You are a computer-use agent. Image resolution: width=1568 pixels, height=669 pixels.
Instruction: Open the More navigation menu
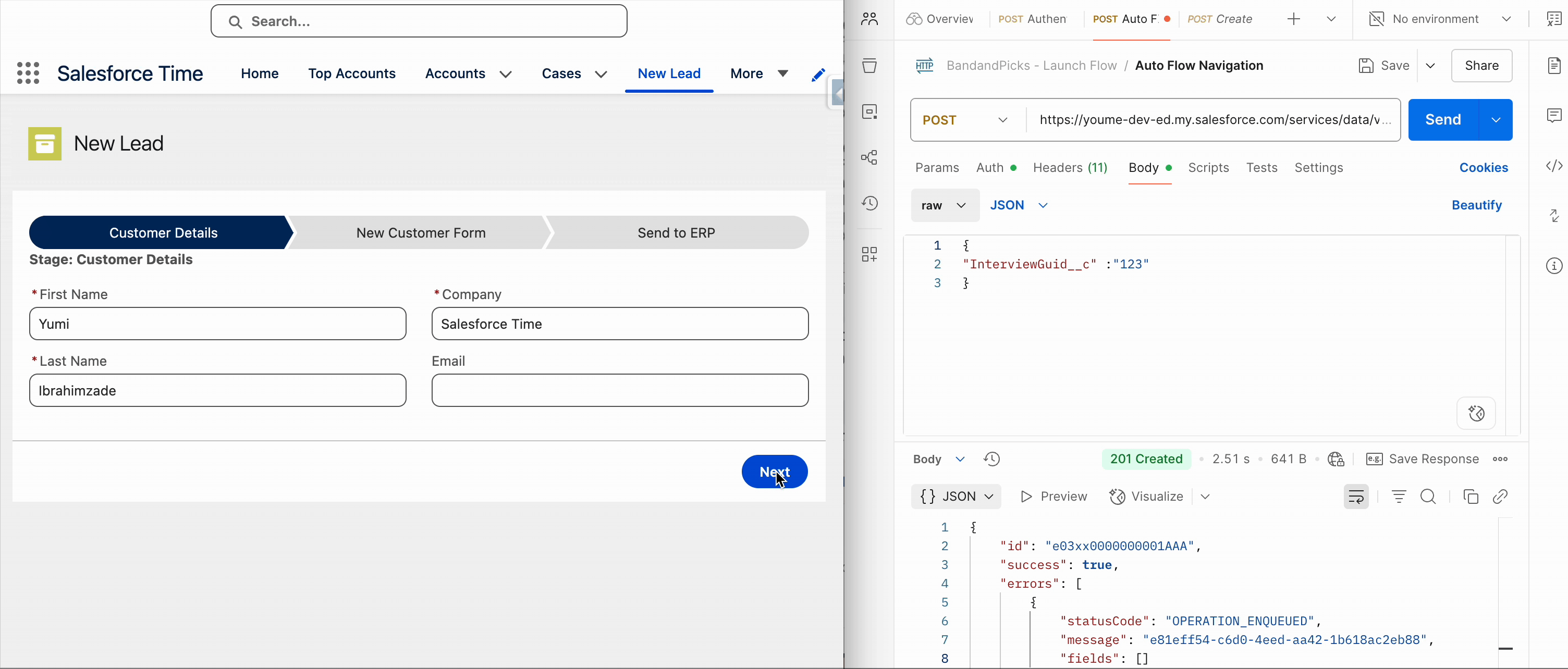759,73
